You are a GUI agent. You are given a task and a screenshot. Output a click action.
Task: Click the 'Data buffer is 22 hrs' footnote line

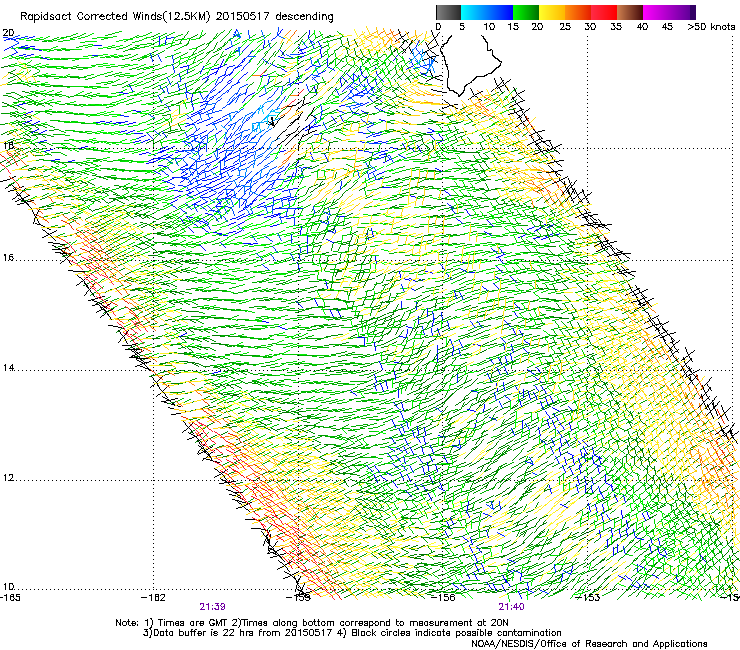[x=352, y=633]
